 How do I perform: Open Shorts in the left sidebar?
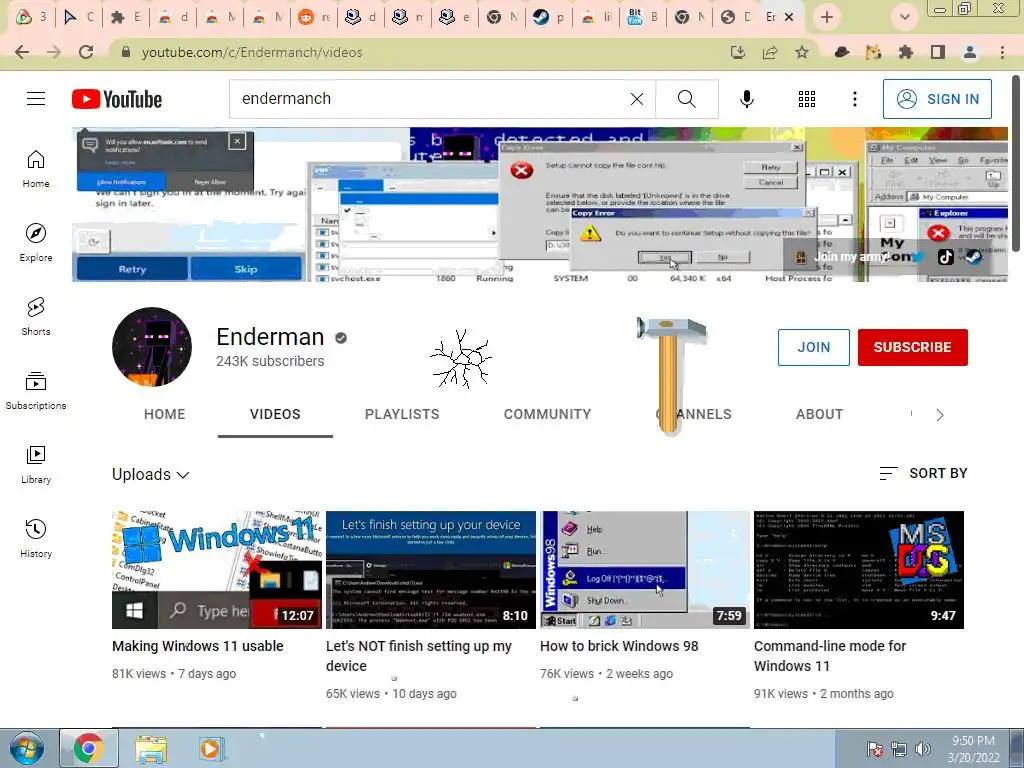36,317
